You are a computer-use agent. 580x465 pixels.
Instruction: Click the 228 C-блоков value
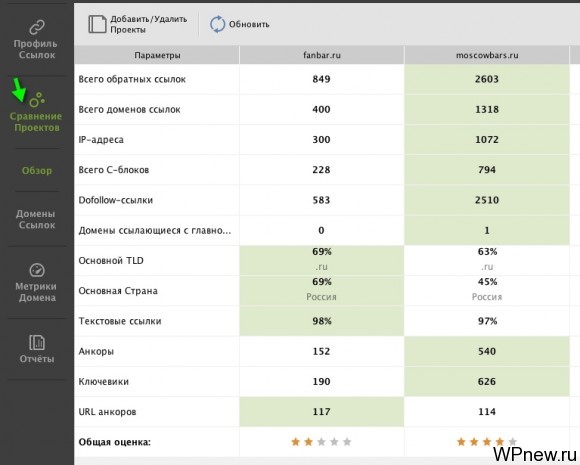pyautogui.click(x=321, y=170)
